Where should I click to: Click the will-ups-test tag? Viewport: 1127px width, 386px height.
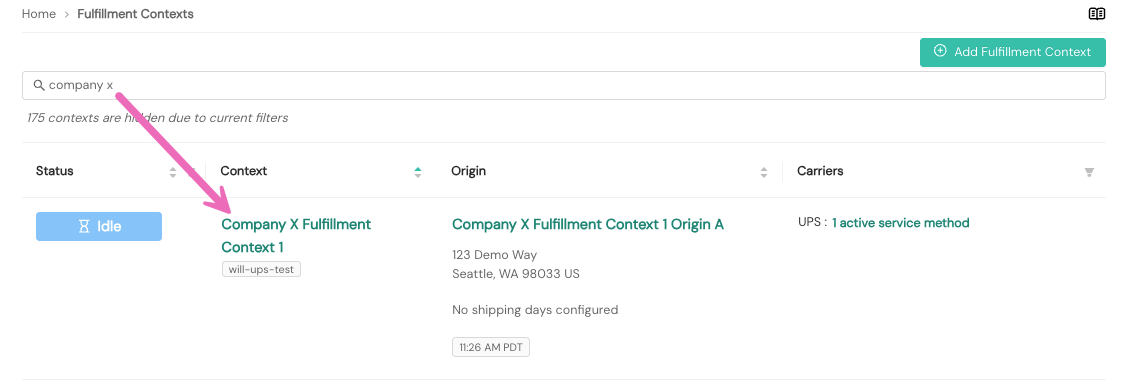262,270
